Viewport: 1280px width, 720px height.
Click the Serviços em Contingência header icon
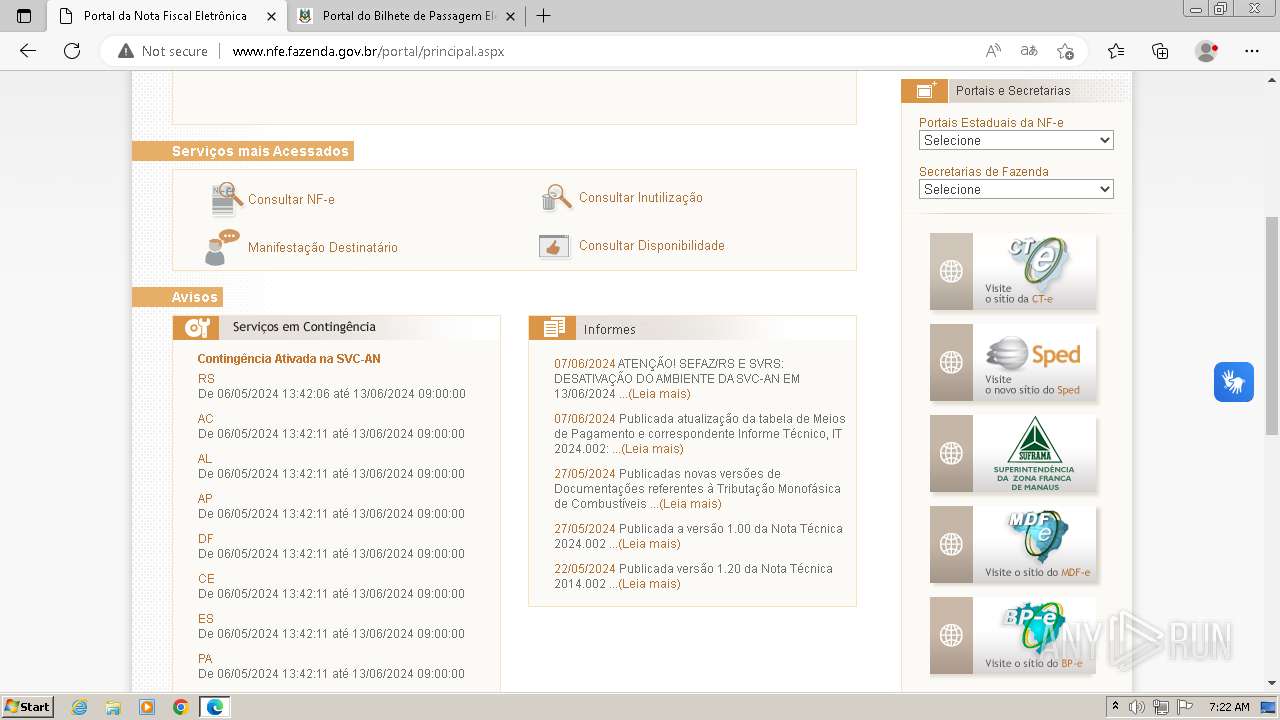point(196,328)
